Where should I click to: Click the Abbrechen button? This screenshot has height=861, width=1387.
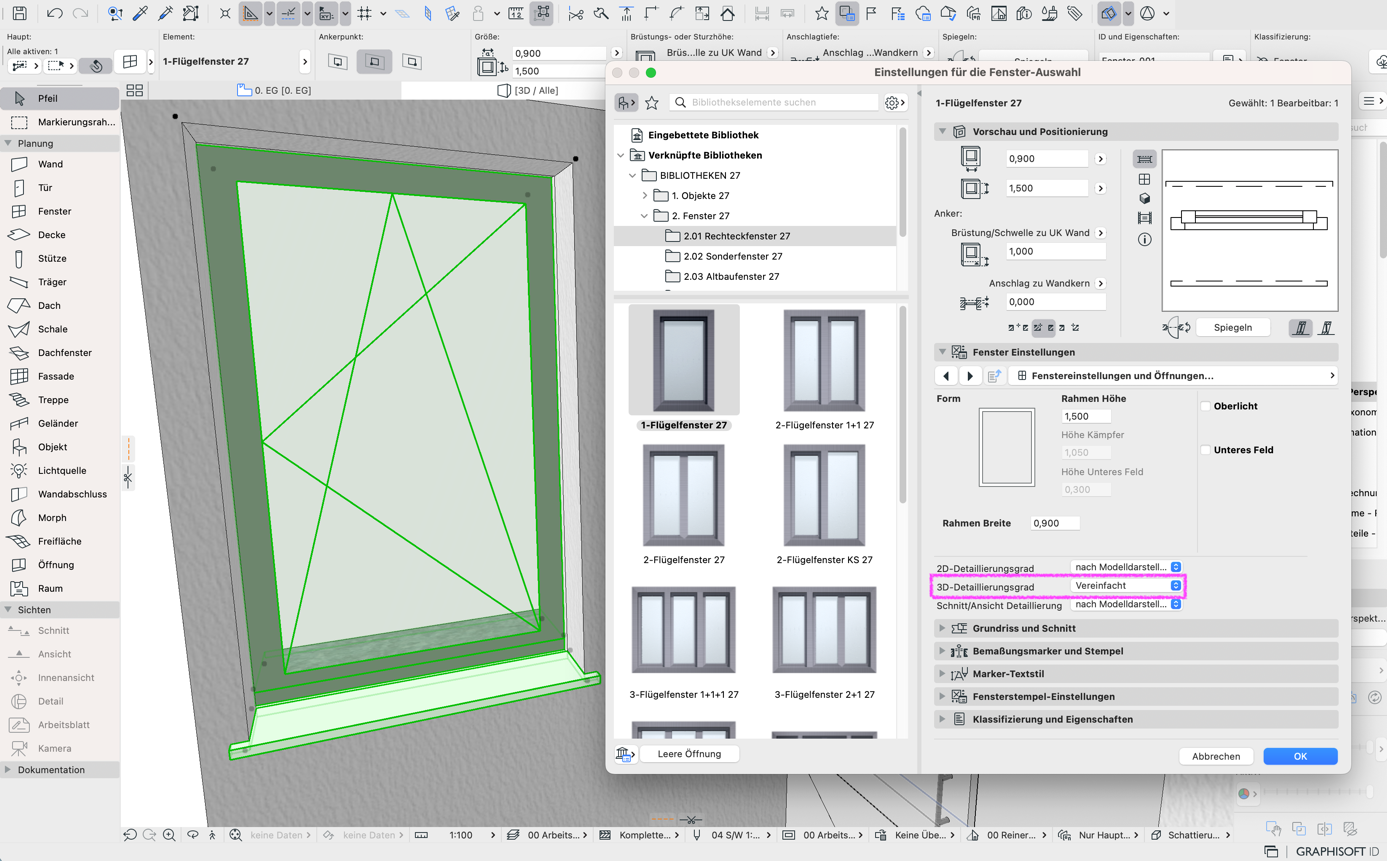pyautogui.click(x=1216, y=756)
